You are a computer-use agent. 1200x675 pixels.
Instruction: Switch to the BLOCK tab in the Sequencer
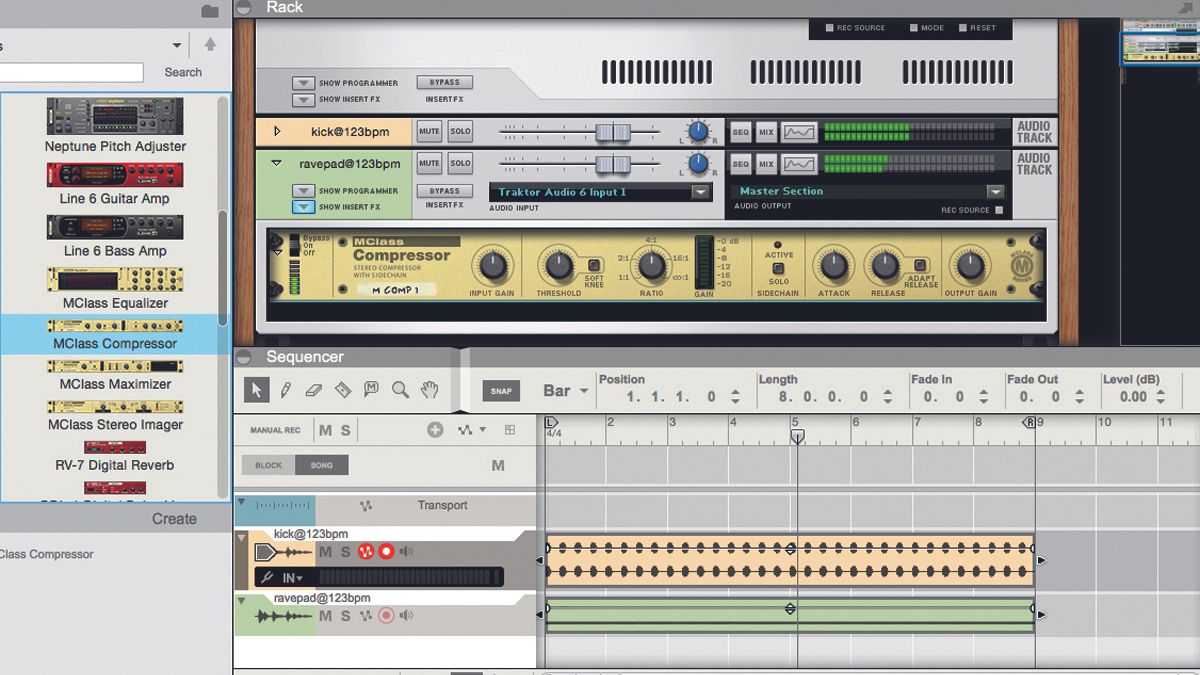266,464
